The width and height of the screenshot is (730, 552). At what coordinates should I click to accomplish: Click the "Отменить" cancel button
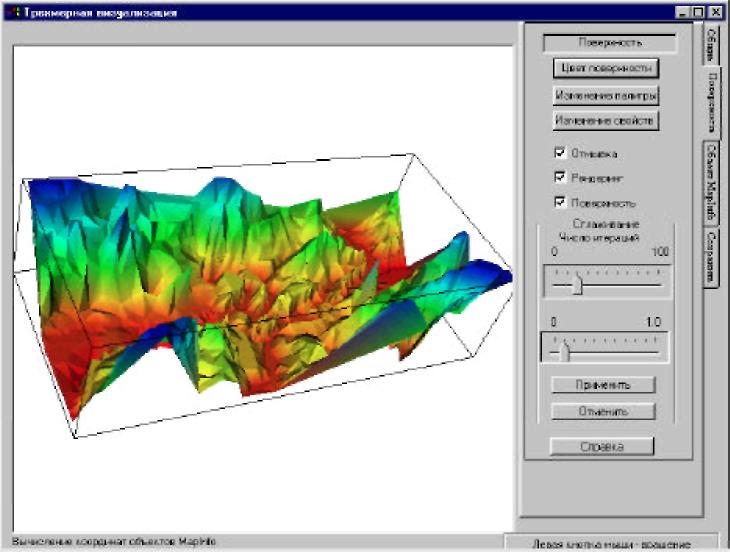[x=603, y=411]
